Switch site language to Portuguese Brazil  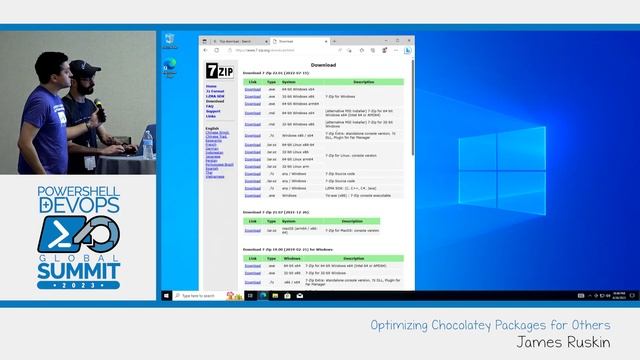pyautogui.click(x=219, y=164)
